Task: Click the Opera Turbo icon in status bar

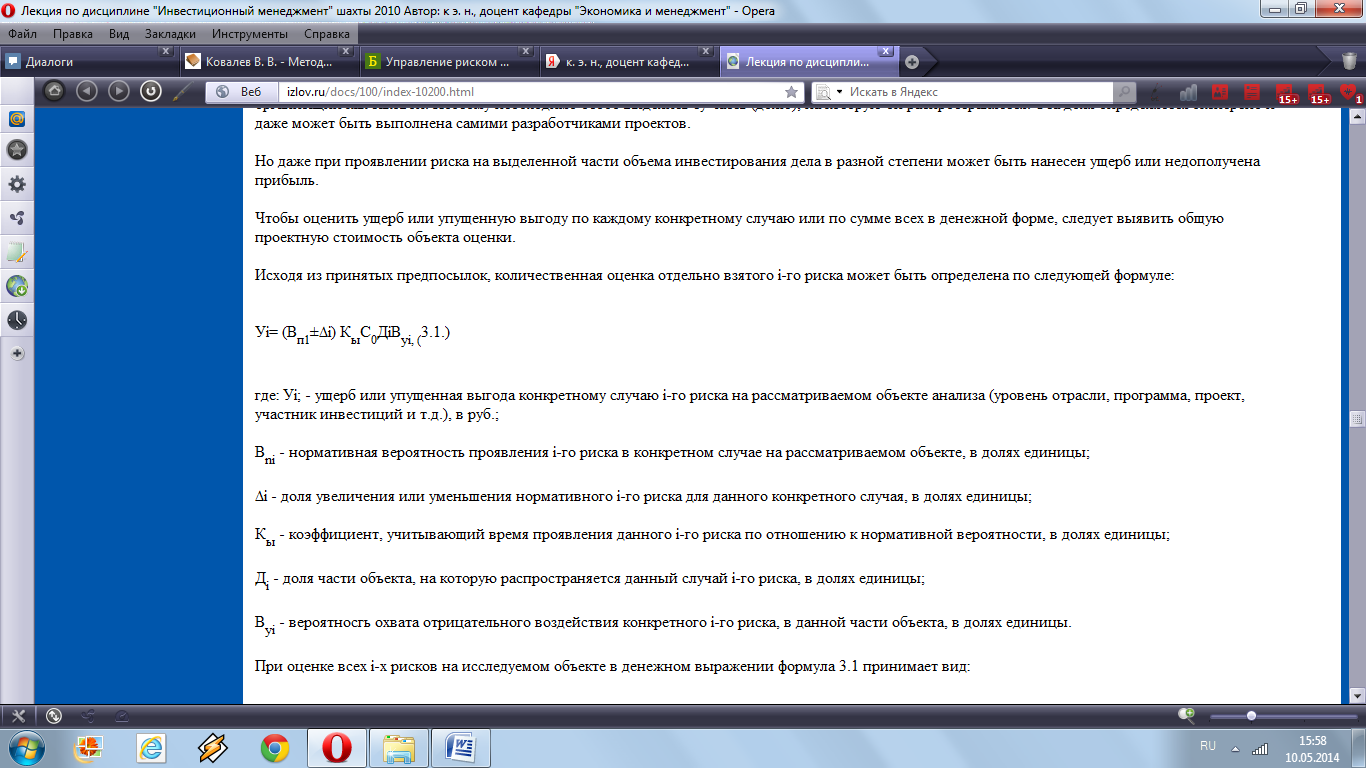Action: pos(121,715)
